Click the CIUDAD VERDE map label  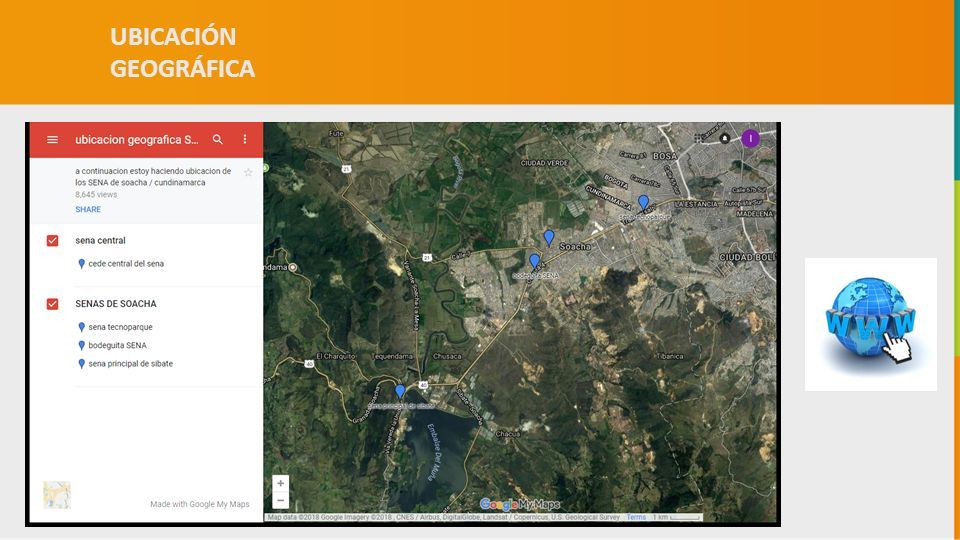coord(544,163)
